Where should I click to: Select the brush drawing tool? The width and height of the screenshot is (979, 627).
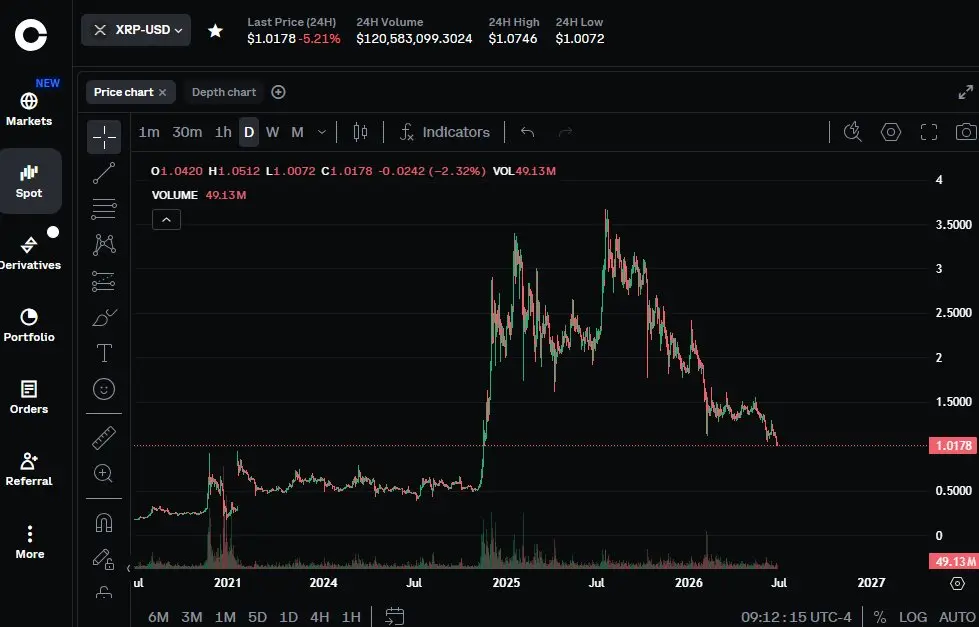point(104,317)
